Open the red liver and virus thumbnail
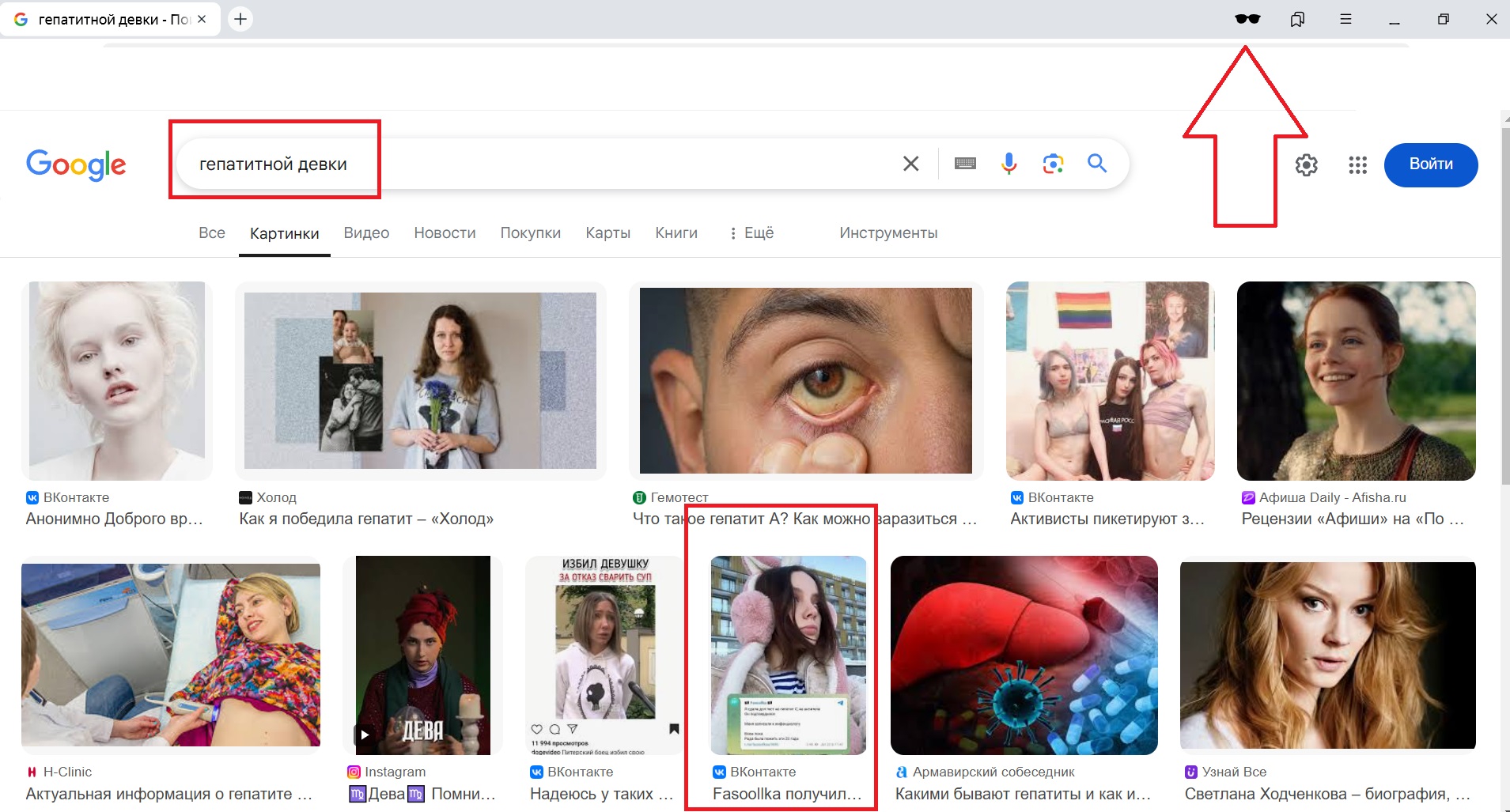 click(1024, 655)
